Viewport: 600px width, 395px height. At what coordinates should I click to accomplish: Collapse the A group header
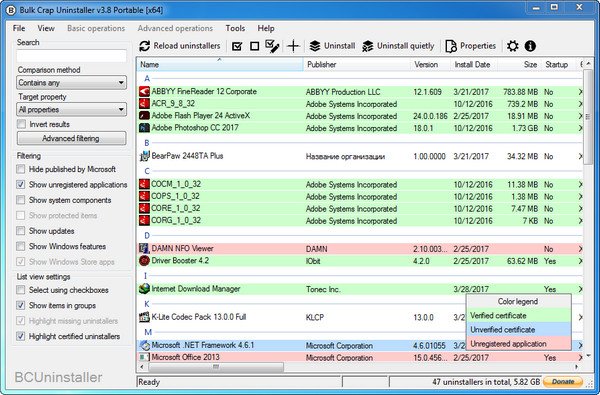(147, 78)
